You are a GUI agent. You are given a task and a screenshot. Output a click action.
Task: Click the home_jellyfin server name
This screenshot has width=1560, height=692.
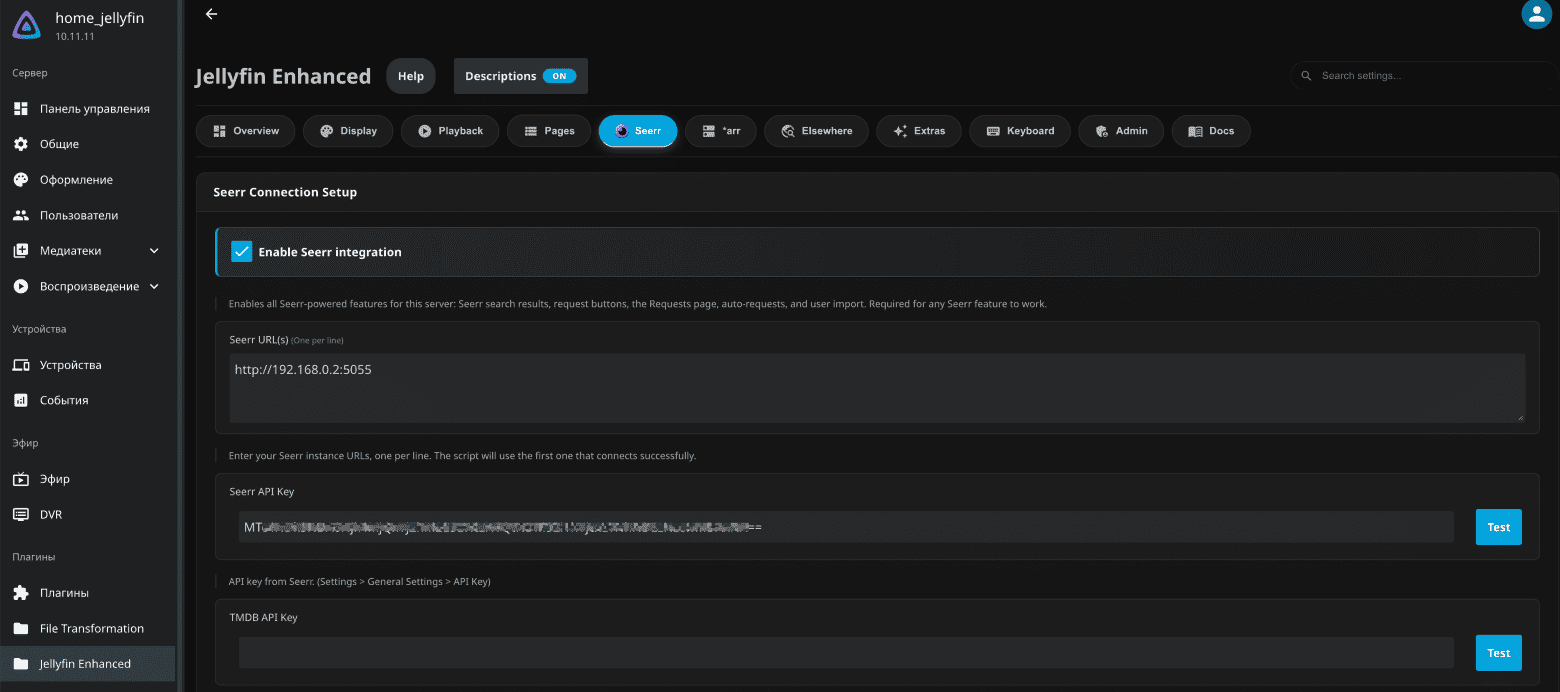click(x=100, y=18)
